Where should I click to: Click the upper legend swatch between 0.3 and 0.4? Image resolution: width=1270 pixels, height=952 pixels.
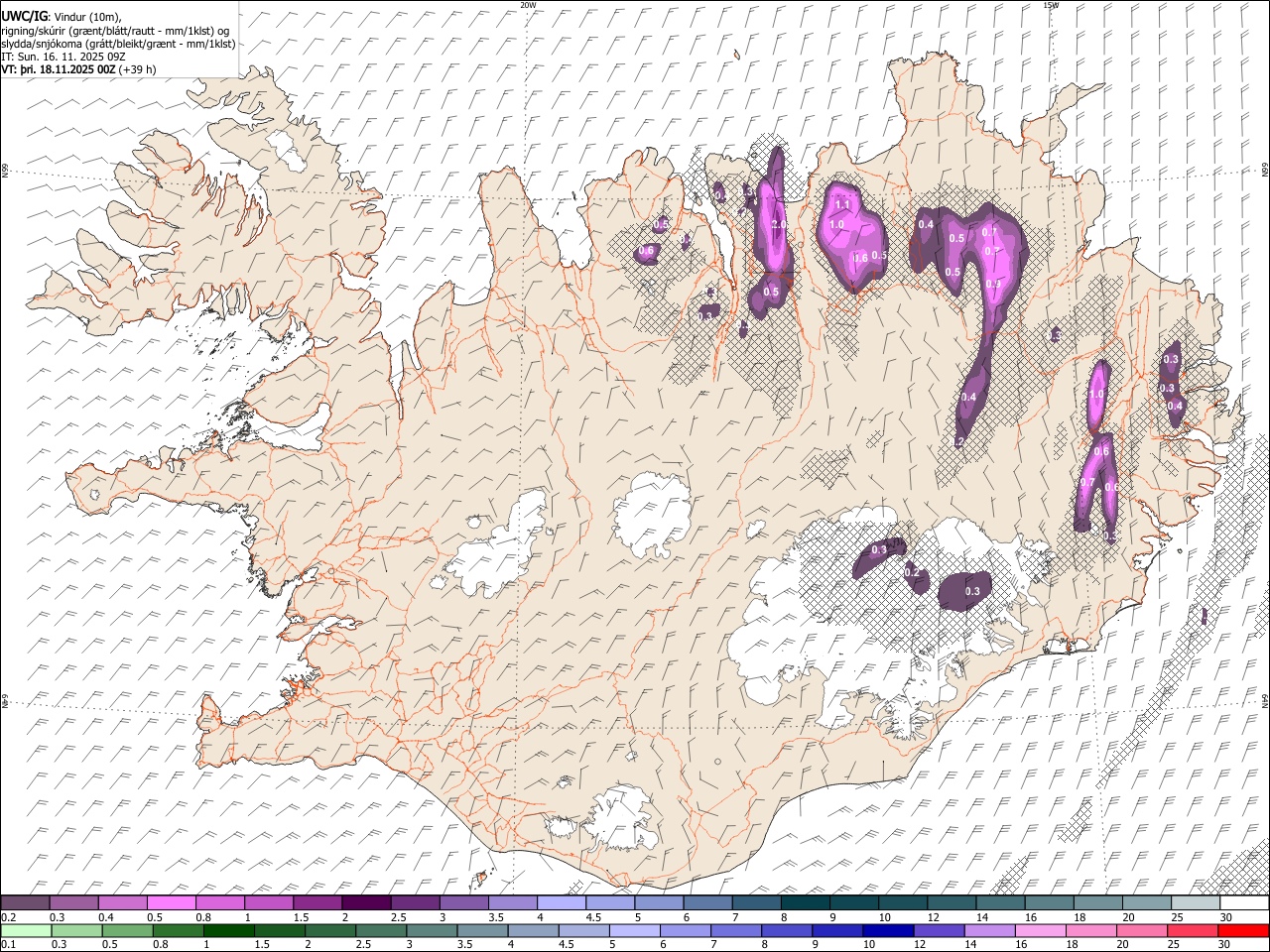pos(74,903)
